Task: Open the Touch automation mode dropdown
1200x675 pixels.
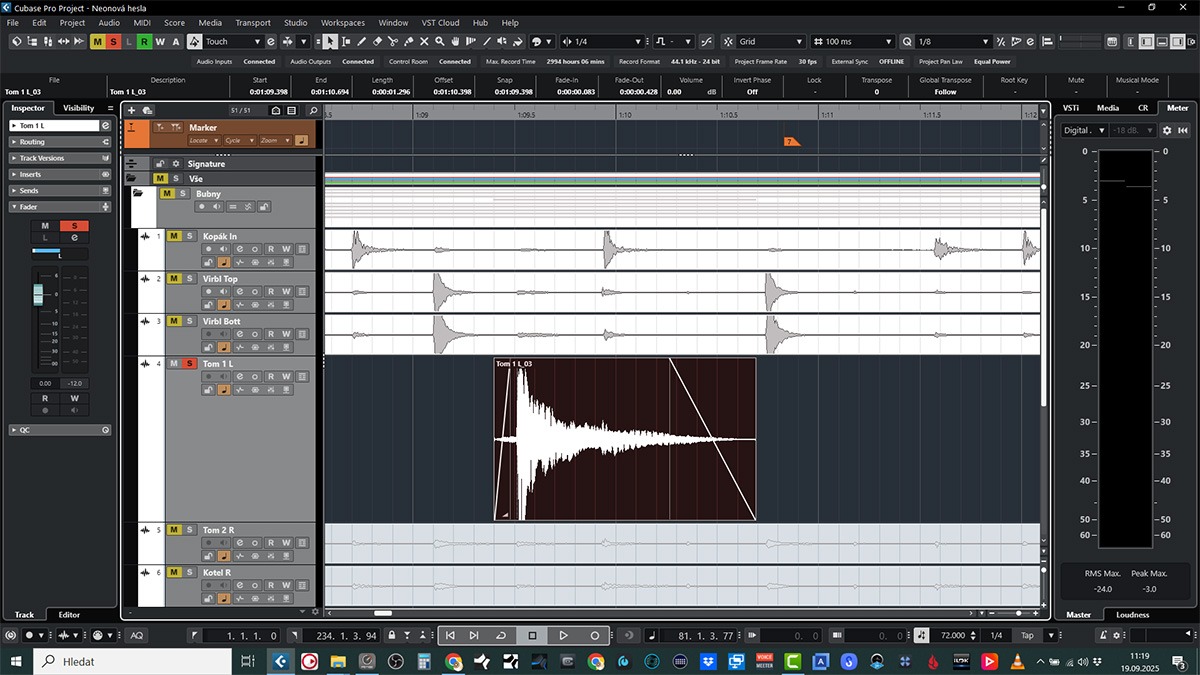Action: tap(256, 41)
